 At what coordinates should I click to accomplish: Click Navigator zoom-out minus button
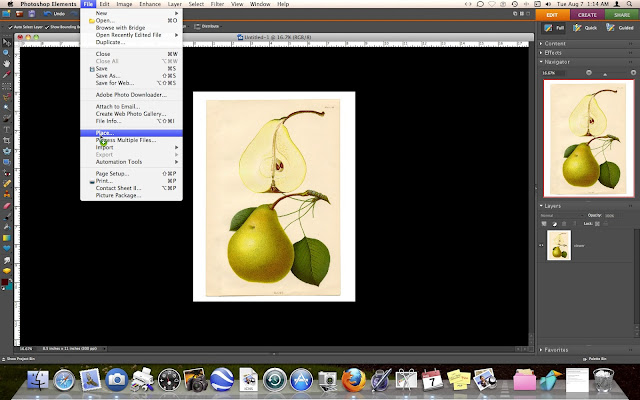[589, 73]
